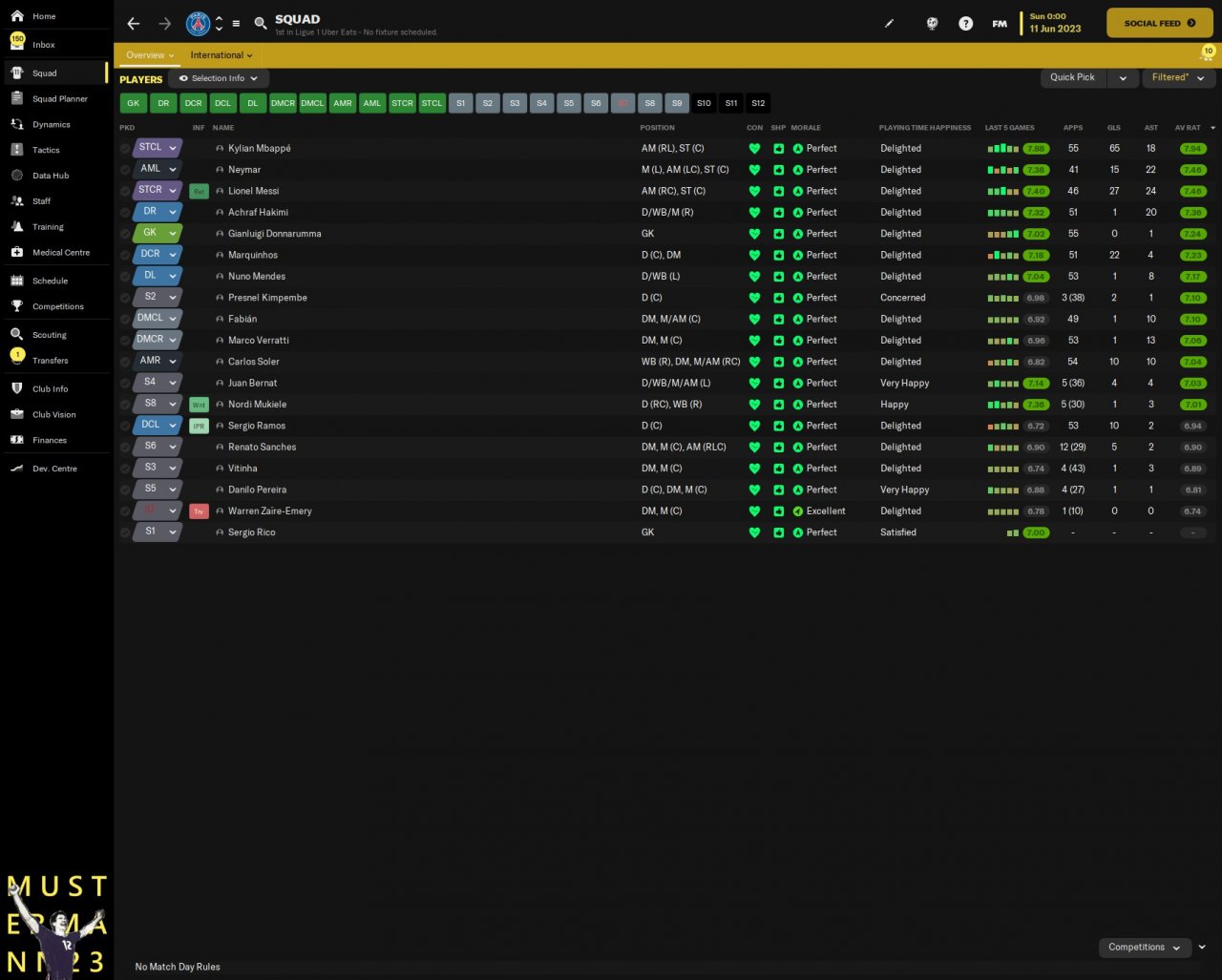This screenshot has width=1222, height=980.
Task: Click the date display 11 Jun 2023
Action: tap(1055, 29)
